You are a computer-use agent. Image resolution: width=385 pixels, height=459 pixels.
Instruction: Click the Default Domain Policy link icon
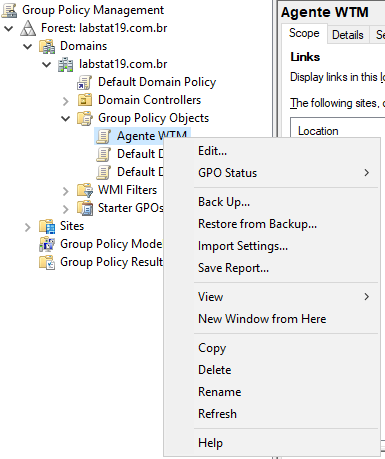(x=85, y=82)
